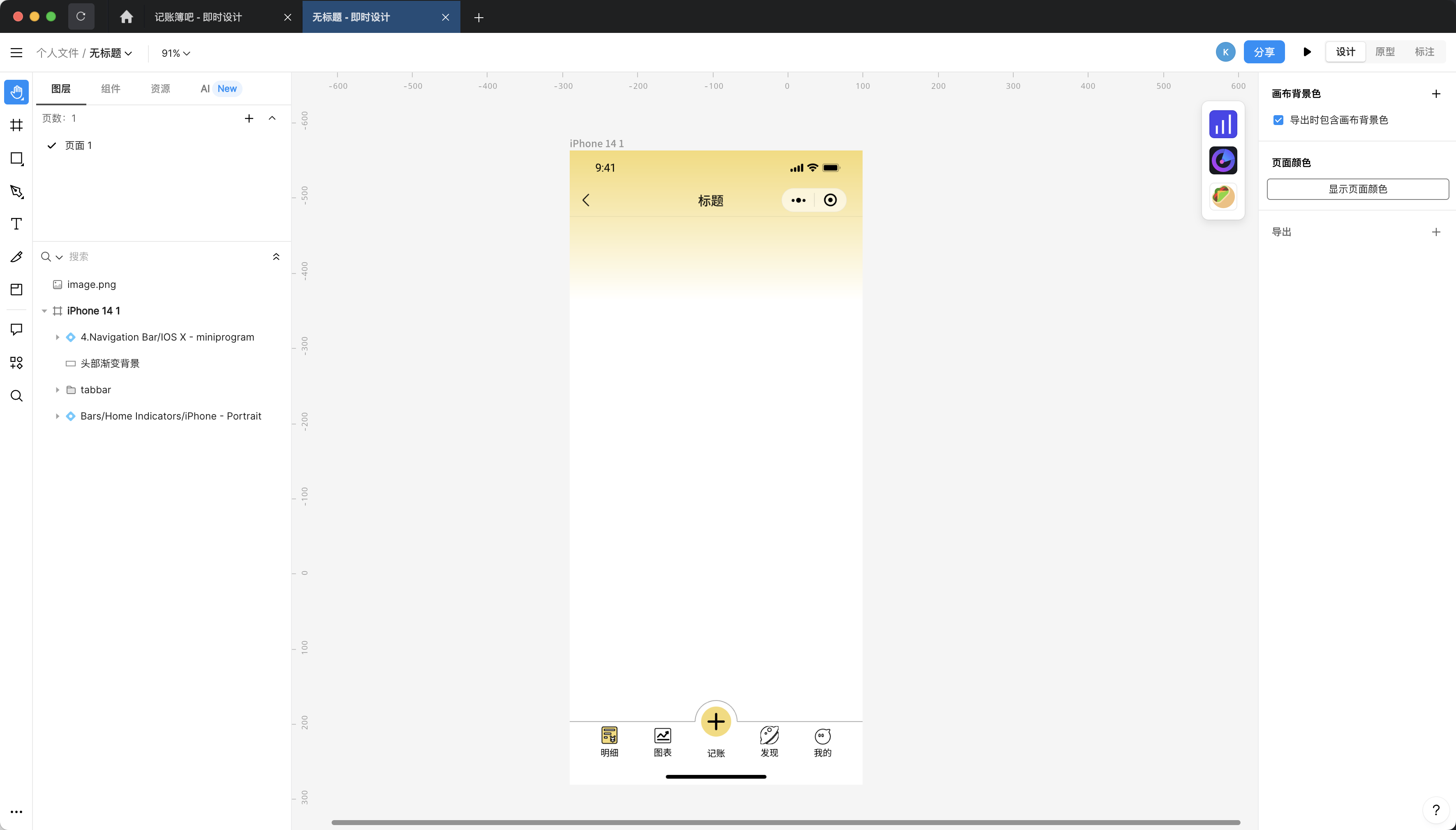Click the 分享 share button
Viewport: 1456px width, 830px height.
(x=1262, y=52)
